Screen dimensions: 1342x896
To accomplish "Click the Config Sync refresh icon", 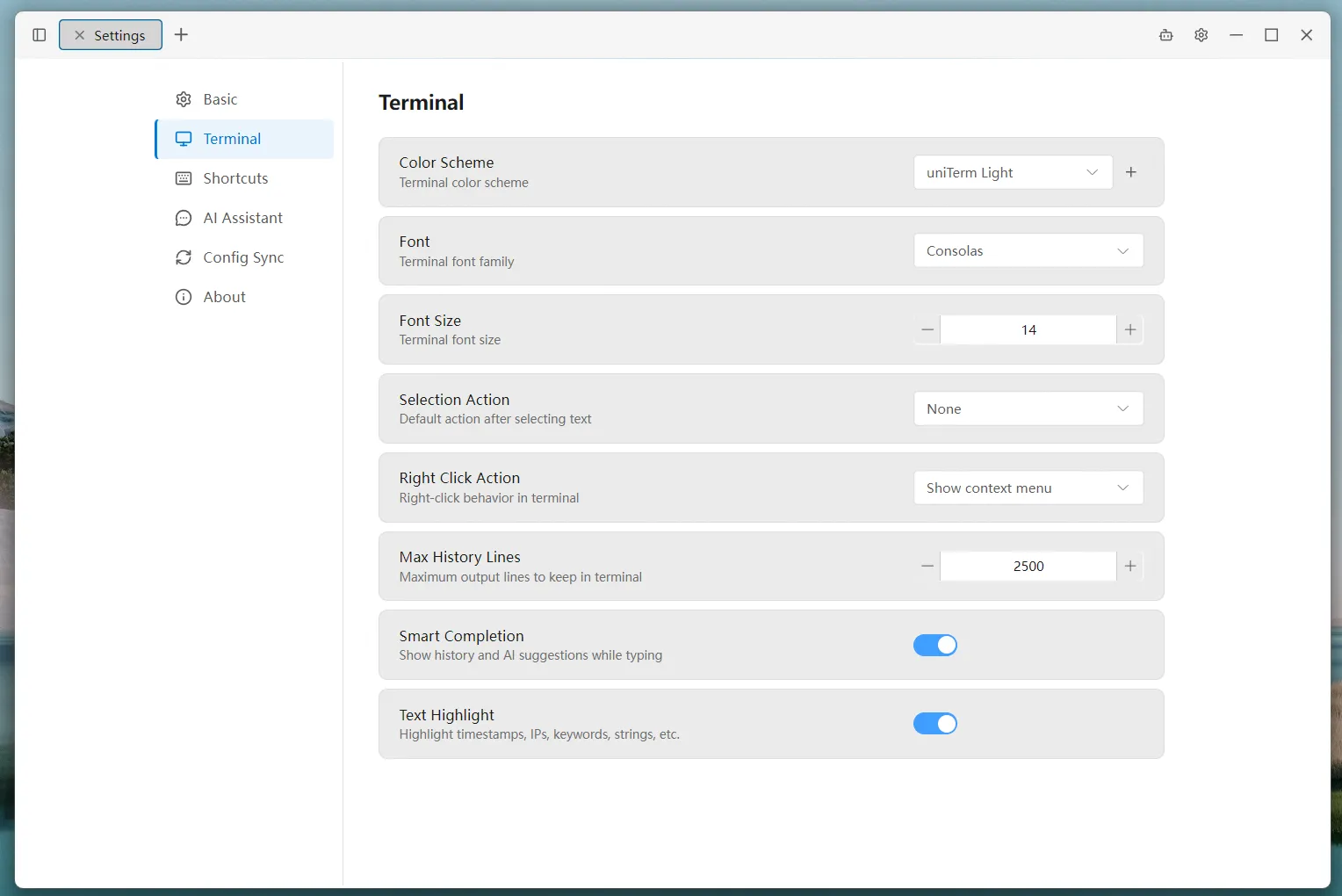I will tap(184, 257).
